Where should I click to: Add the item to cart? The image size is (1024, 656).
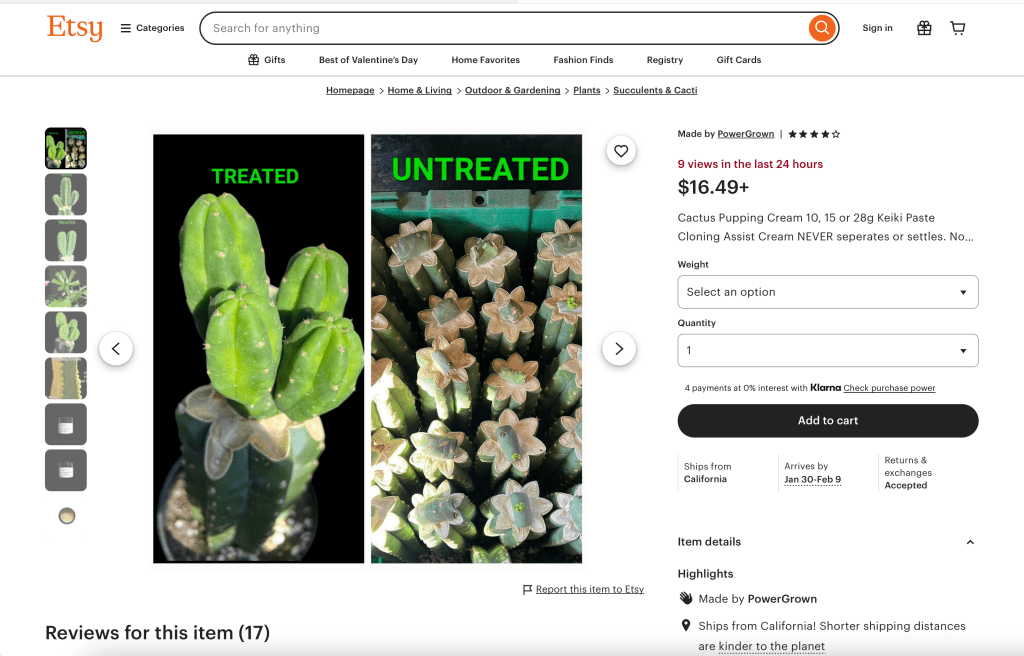coord(827,421)
